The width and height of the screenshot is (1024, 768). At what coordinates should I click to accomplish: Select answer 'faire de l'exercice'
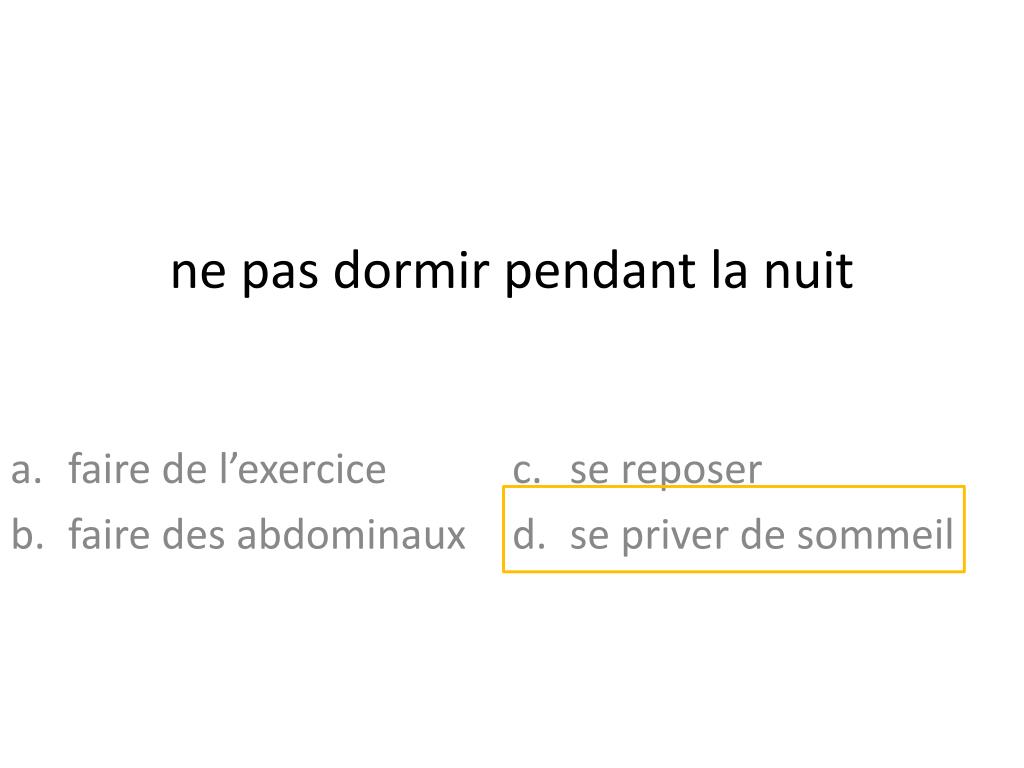[227, 469]
